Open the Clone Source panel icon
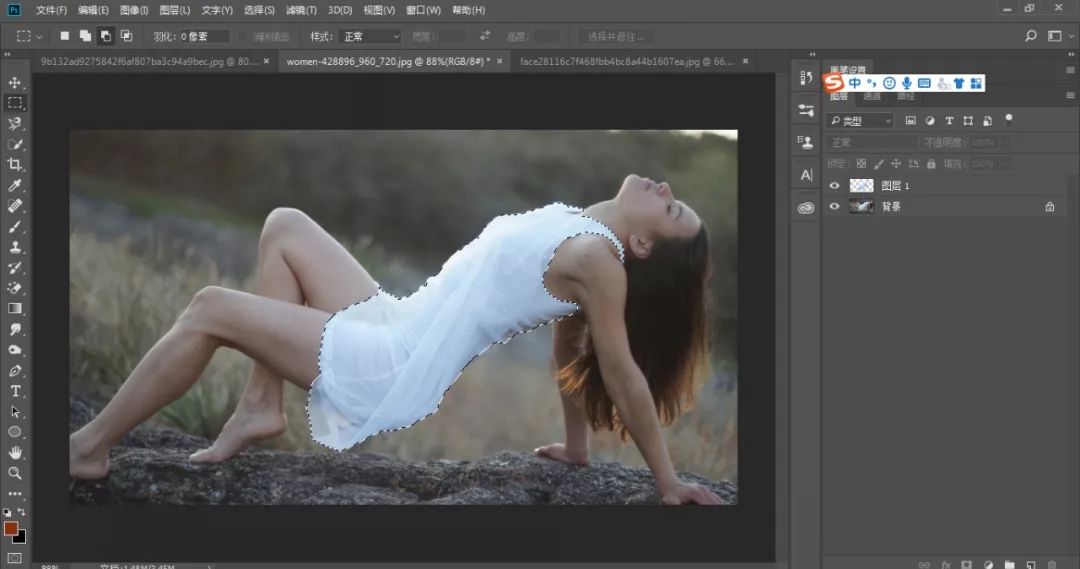The width and height of the screenshot is (1080, 569). [806, 142]
